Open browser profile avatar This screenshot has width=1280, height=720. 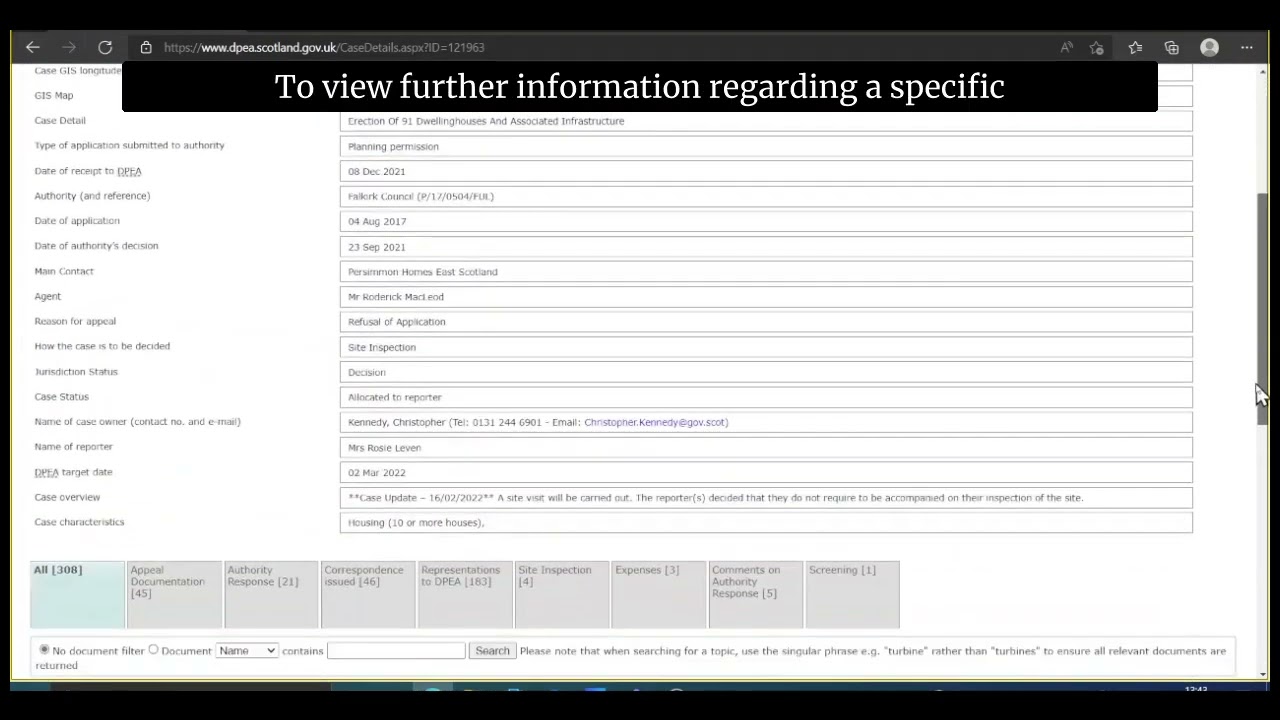point(1210,47)
